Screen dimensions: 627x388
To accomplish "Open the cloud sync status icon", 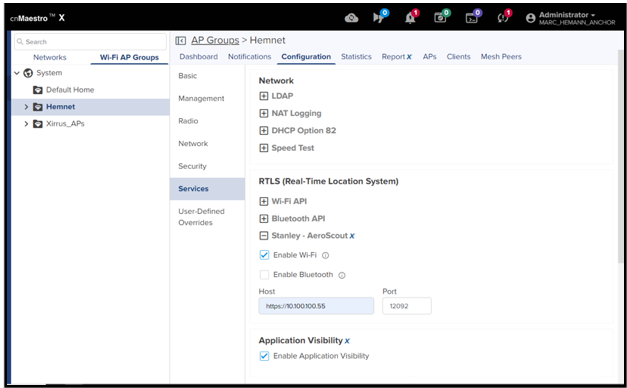I will coord(351,18).
